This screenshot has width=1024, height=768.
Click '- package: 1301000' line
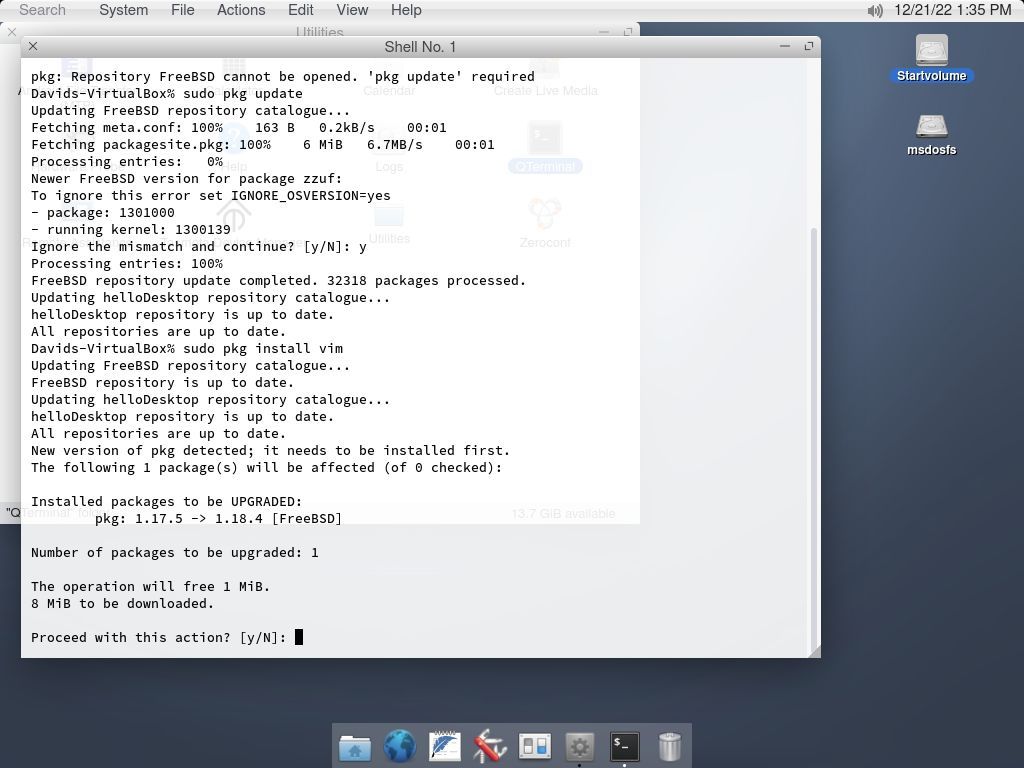coord(103,213)
